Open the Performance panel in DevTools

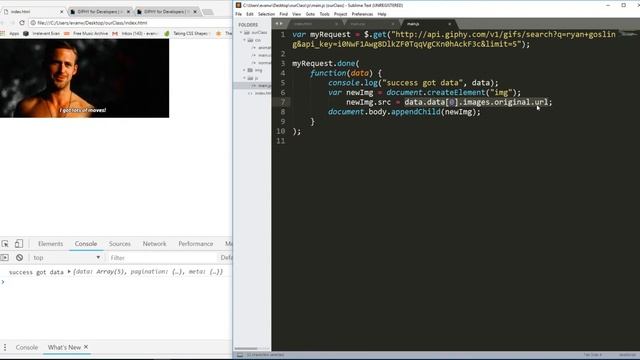point(196,244)
